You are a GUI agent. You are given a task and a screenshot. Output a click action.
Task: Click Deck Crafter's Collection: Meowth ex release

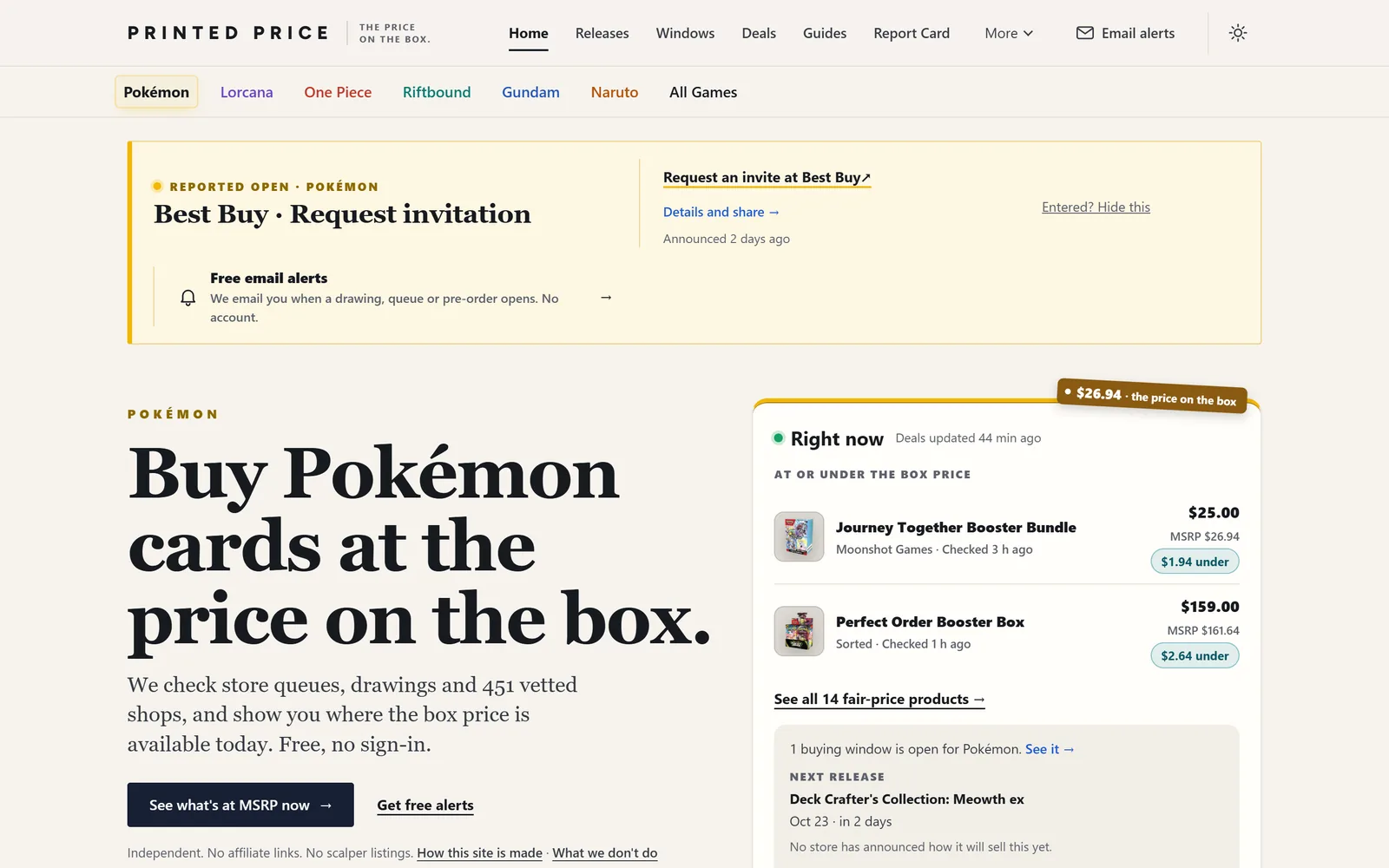point(906,799)
